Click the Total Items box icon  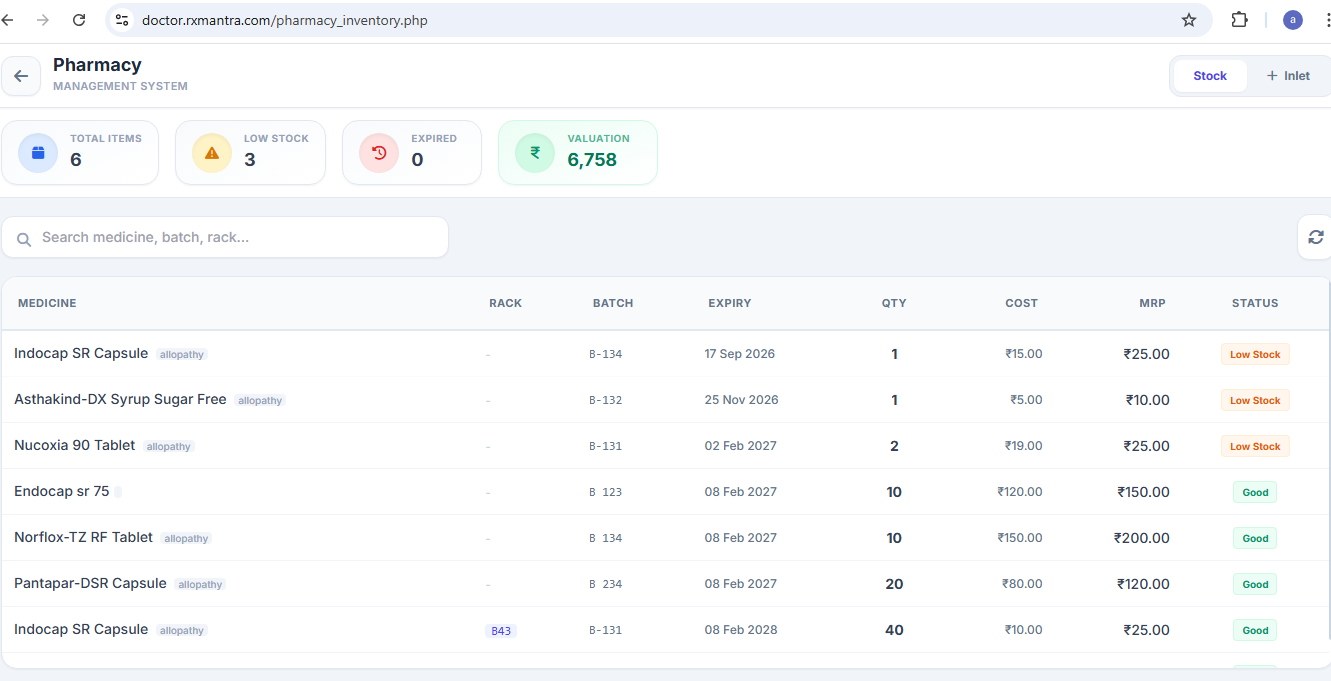click(x=38, y=153)
